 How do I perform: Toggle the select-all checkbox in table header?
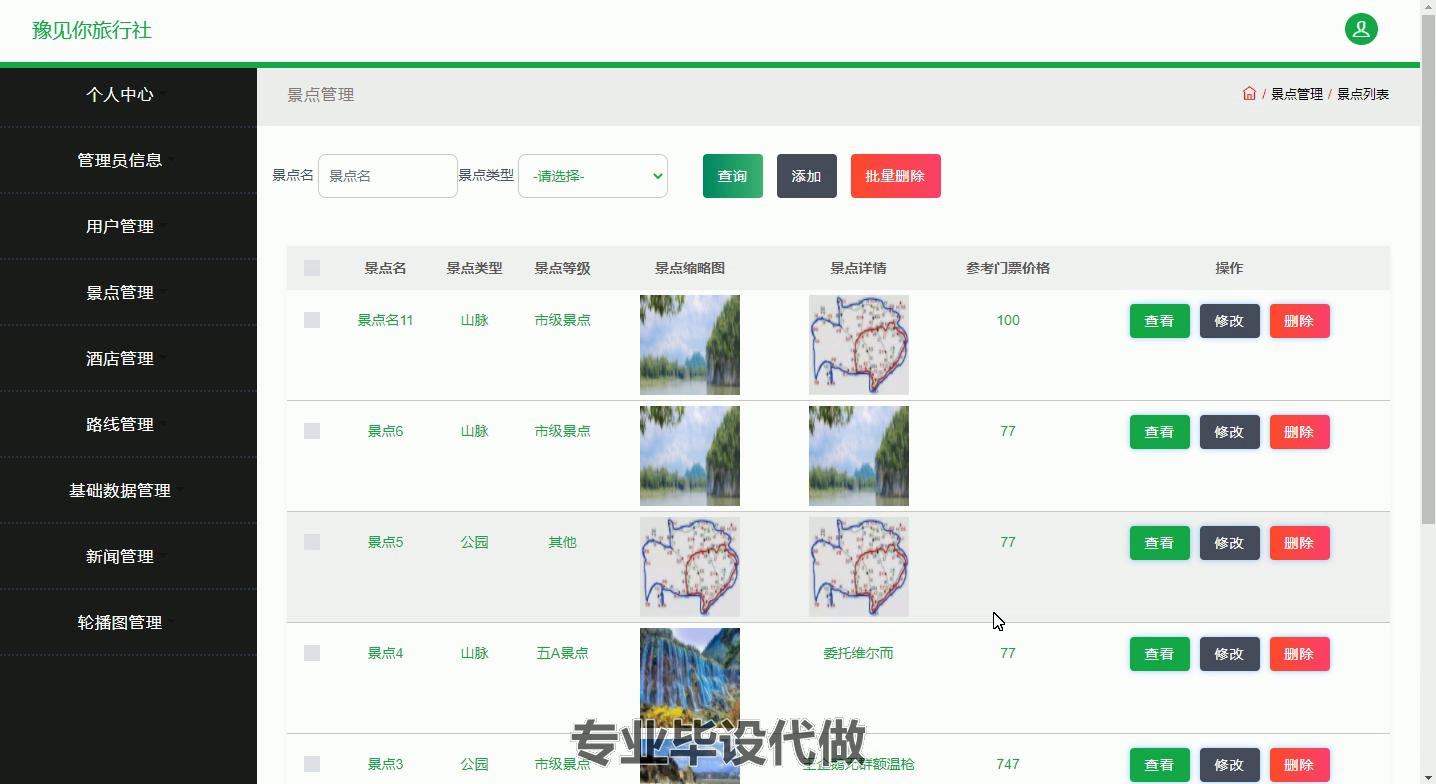pyautogui.click(x=312, y=268)
